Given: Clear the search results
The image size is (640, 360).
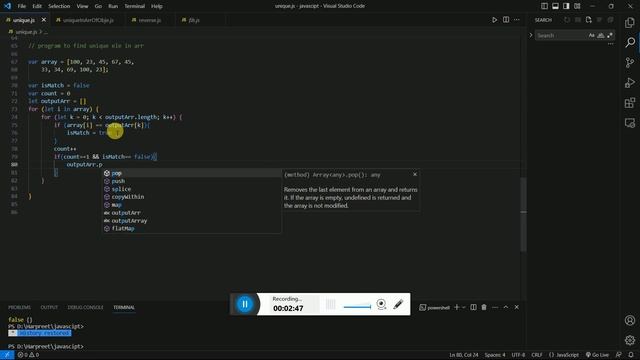Looking at the screenshot, I should click(578, 20).
